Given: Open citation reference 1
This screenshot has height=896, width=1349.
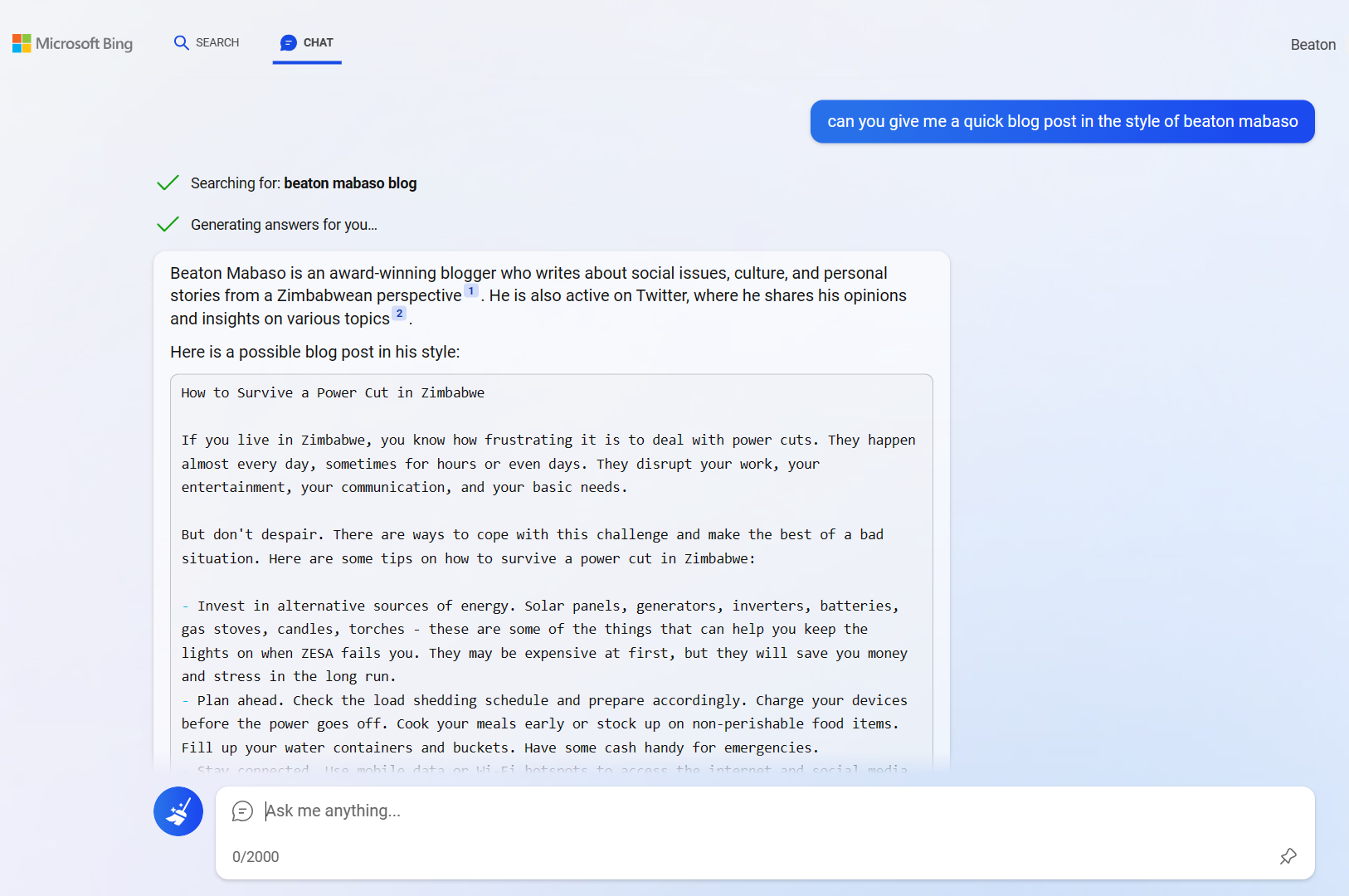Looking at the screenshot, I should tap(471, 291).
